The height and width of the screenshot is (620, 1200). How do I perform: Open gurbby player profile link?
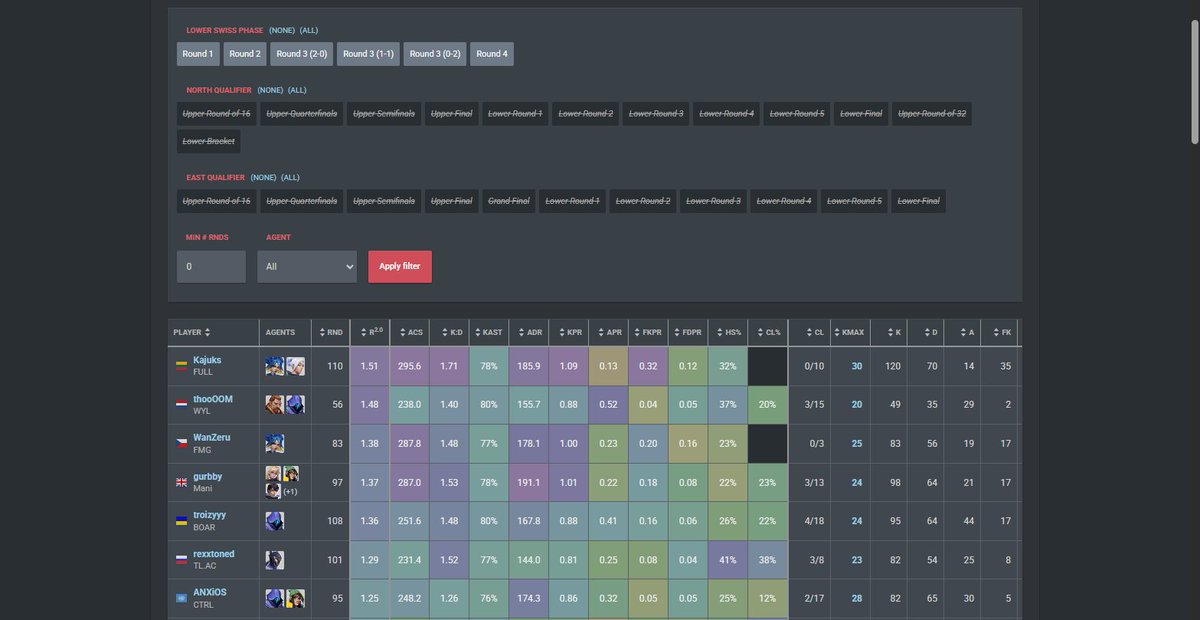coord(207,477)
